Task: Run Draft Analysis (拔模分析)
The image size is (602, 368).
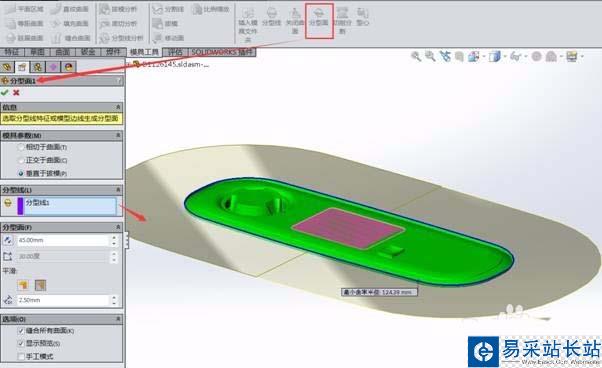Action: (x=118, y=9)
